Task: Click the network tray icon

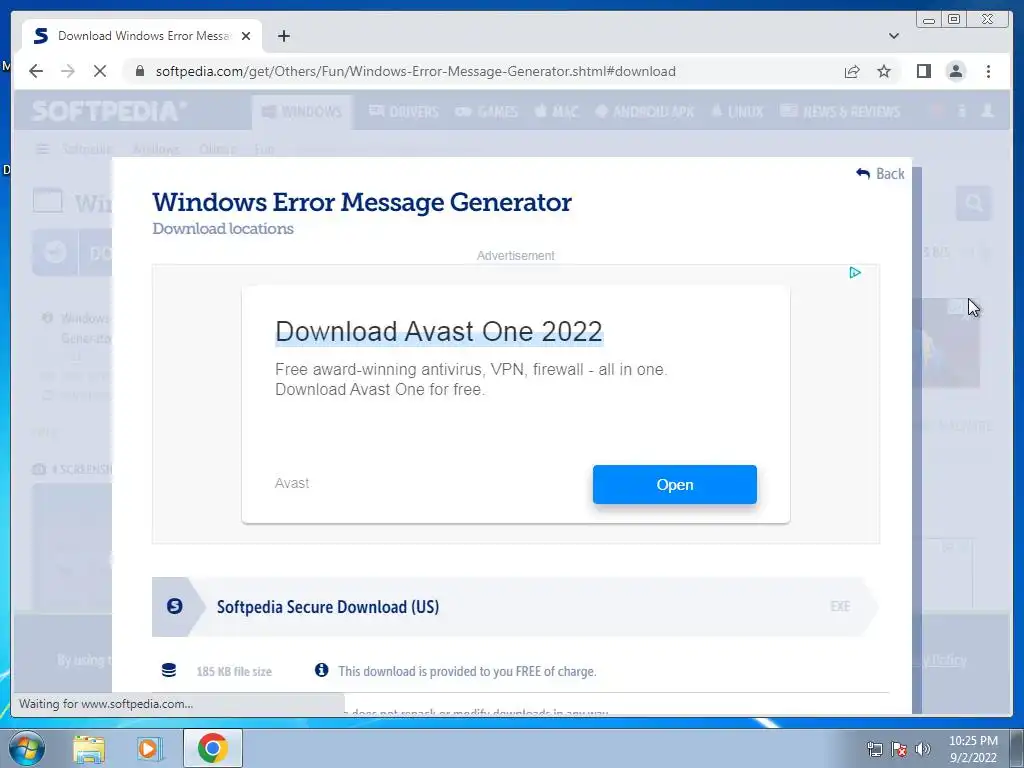Action: [874, 749]
